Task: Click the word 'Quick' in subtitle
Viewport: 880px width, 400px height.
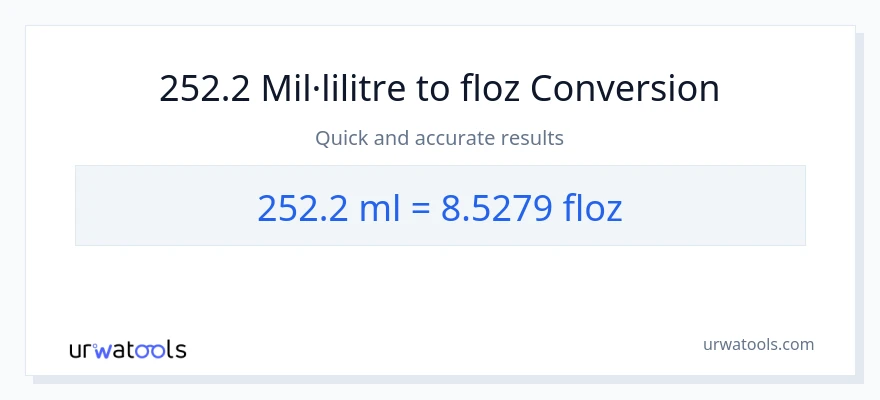Action: click(341, 138)
